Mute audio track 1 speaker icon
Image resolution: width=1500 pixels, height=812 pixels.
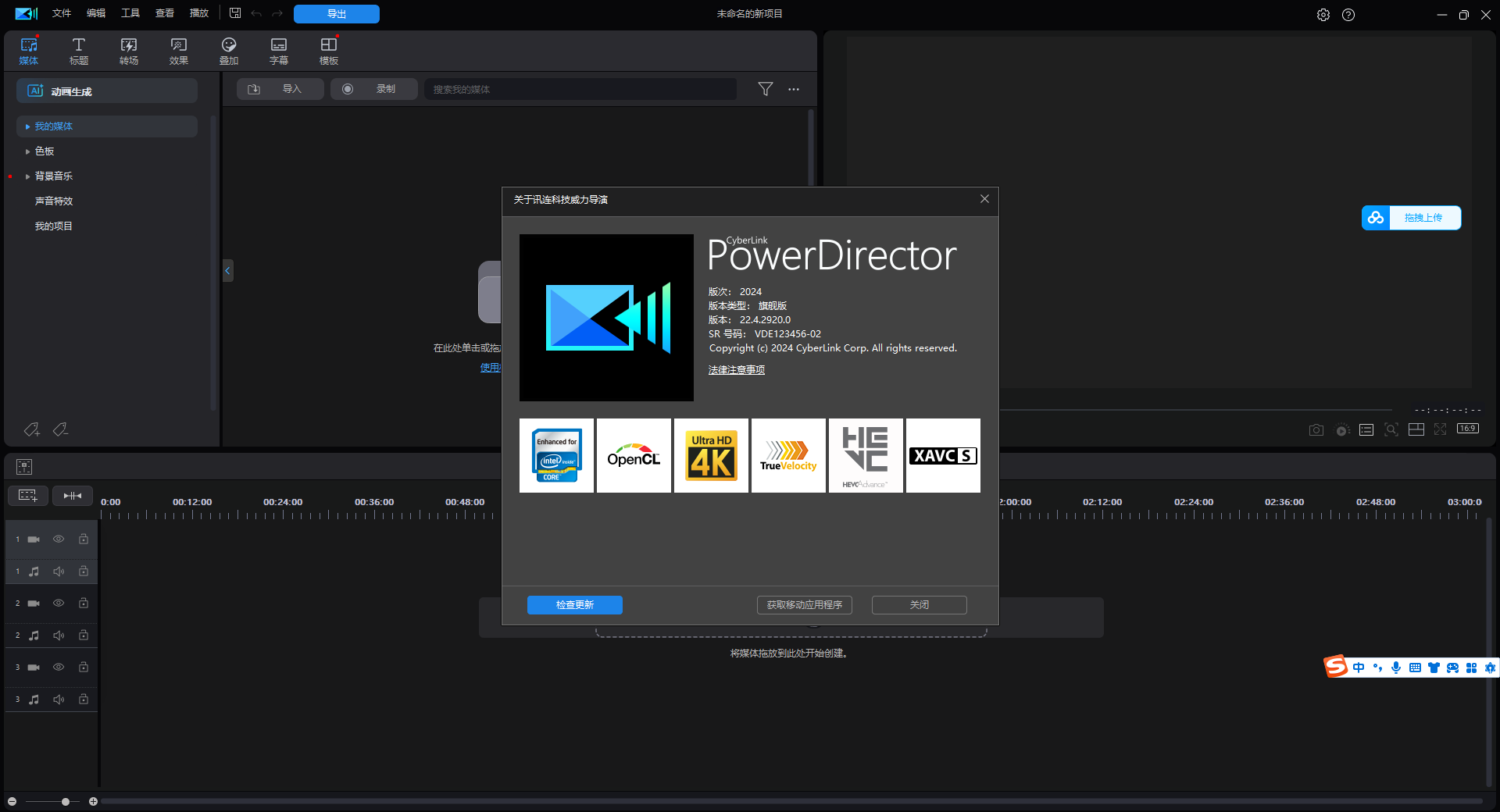click(58, 571)
